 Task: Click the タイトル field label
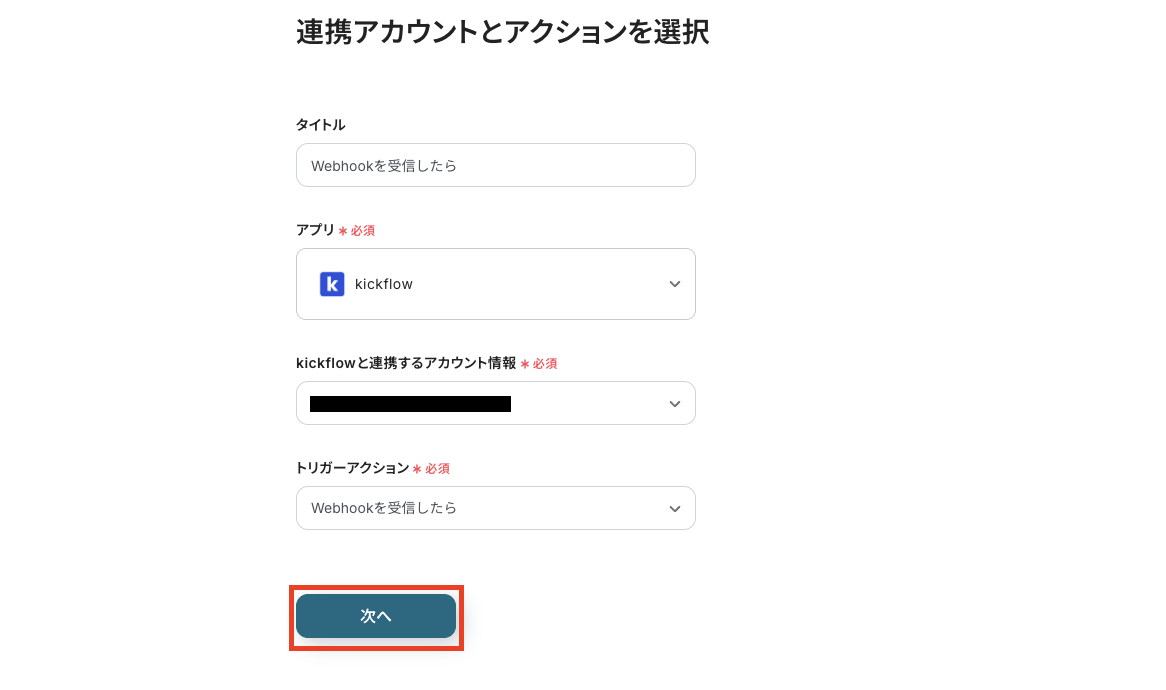click(x=321, y=125)
